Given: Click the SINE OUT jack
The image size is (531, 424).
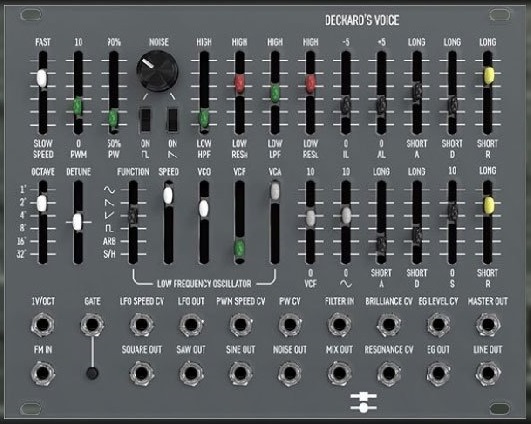Looking at the screenshot, I should pos(240,373).
